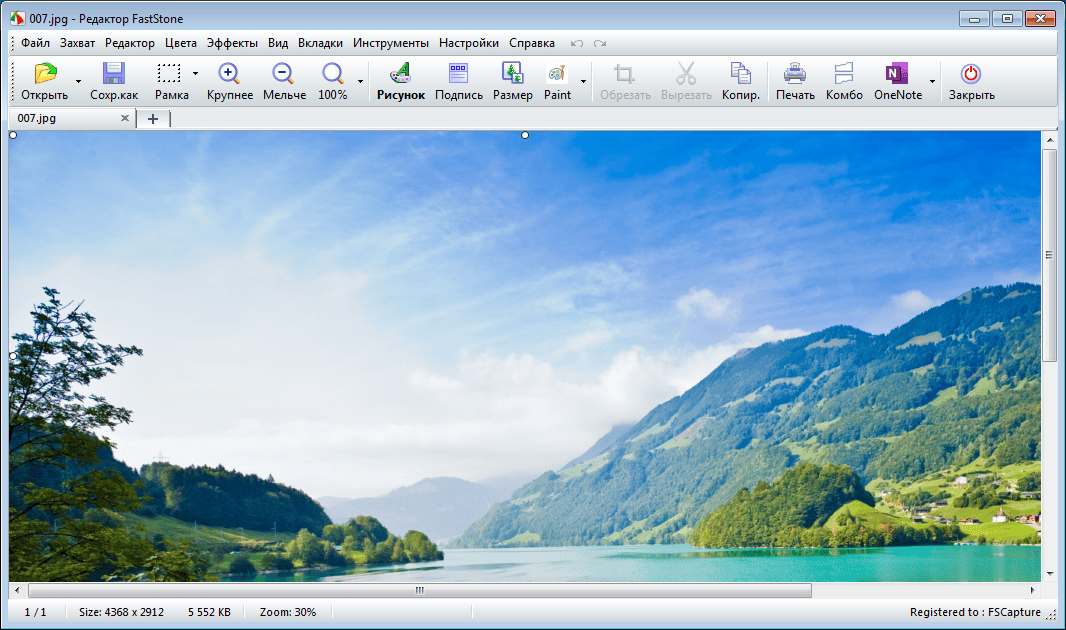
Task: Click the Комбо toolbar icon
Action: (x=844, y=73)
